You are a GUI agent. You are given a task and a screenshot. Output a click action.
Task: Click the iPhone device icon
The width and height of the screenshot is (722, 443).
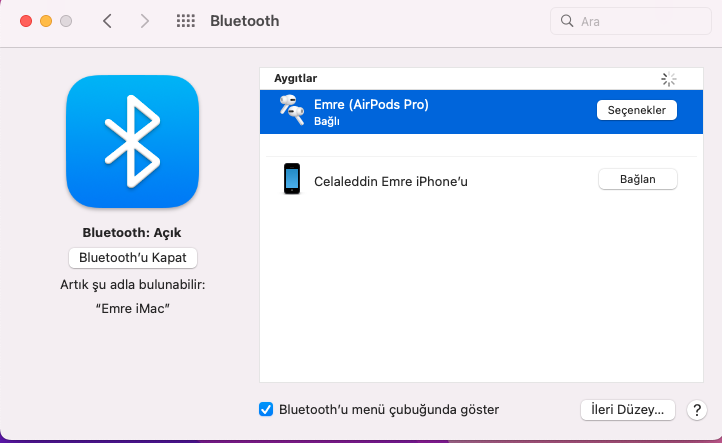coord(292,180)
